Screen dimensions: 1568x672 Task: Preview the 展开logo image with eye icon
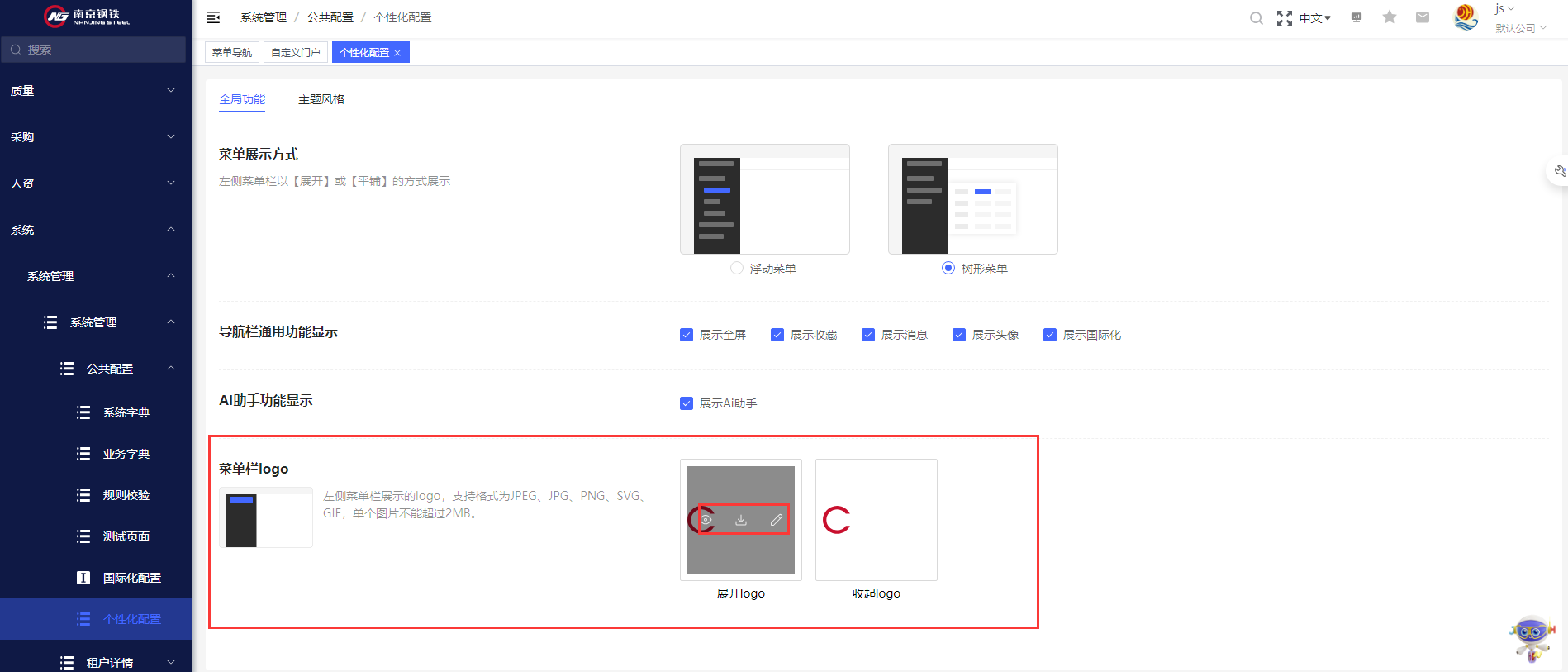point(706,520)
